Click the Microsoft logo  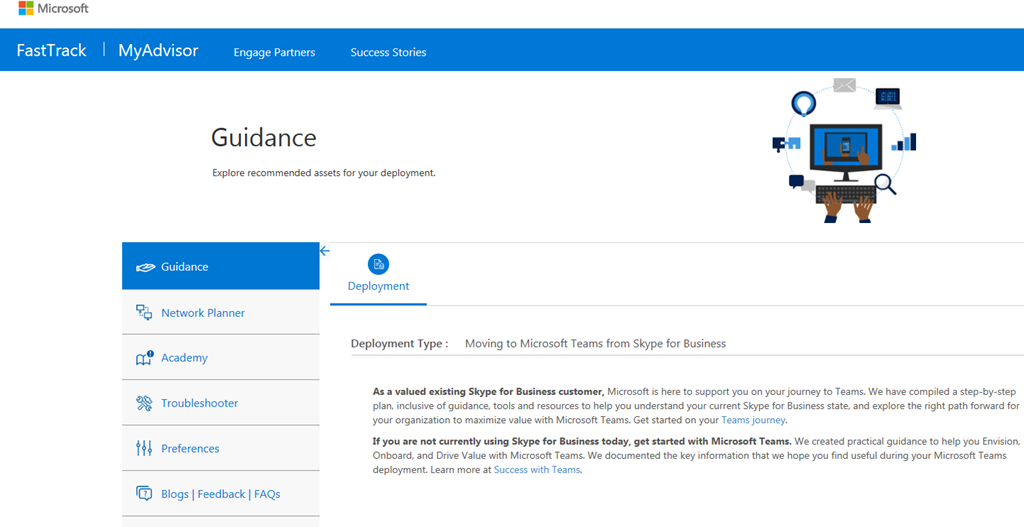pos(53,9)
